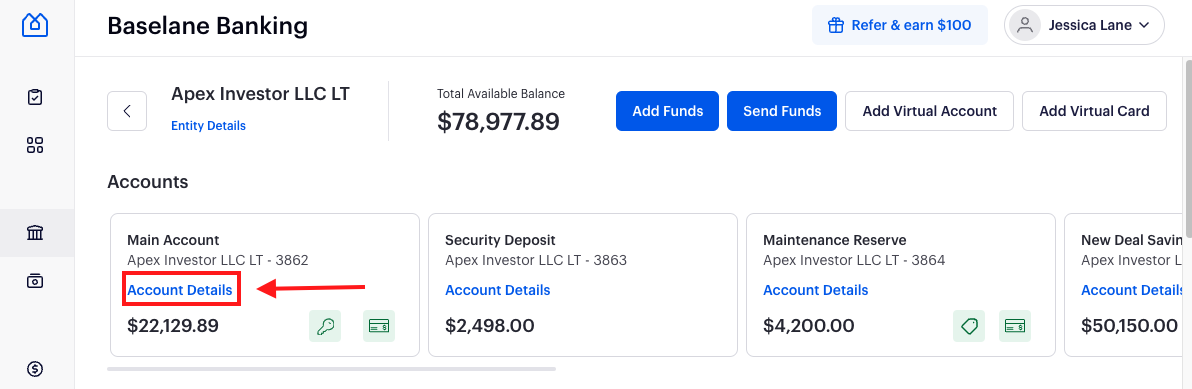
Task: Click Add Virtual Card
Action: 1094,111
